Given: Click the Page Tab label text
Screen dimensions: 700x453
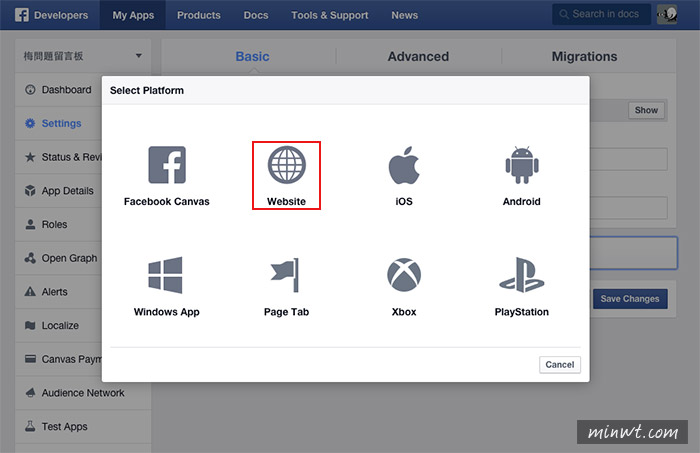Looking at the screenshot, I should (x=286, y=312).
